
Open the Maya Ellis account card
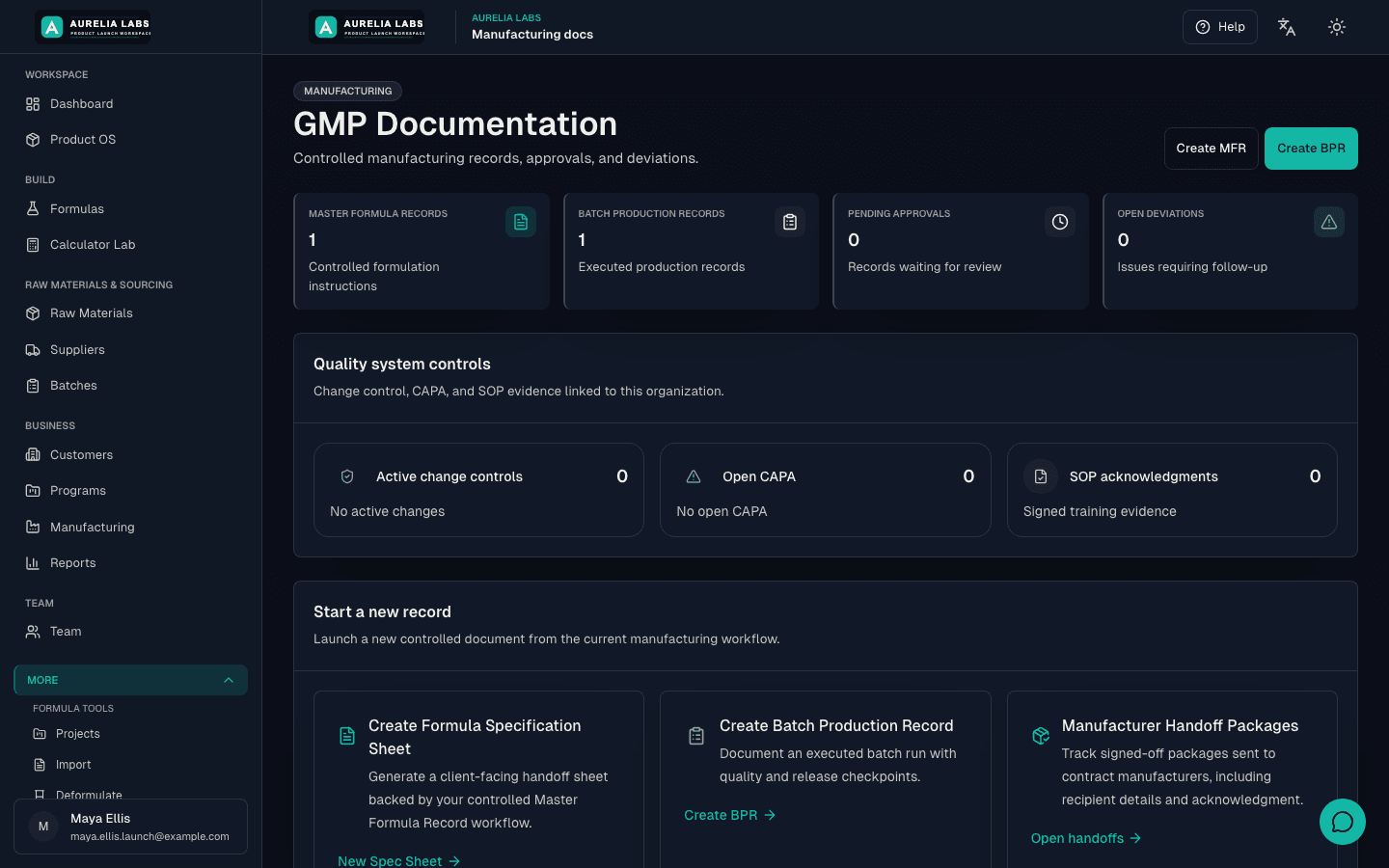coord(130,827)
